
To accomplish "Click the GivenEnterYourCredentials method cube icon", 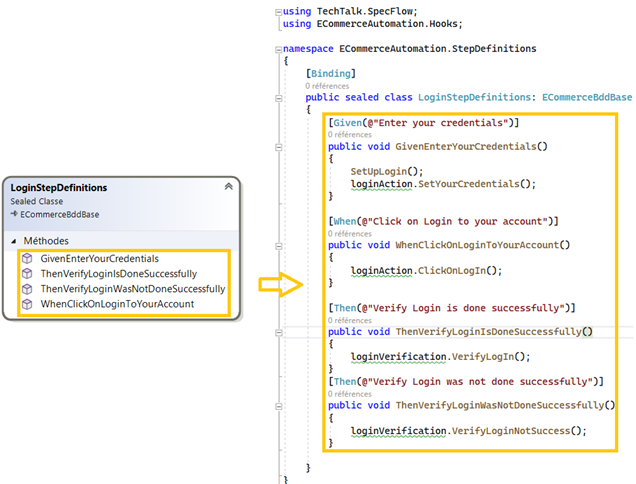I will click(27, 259).
